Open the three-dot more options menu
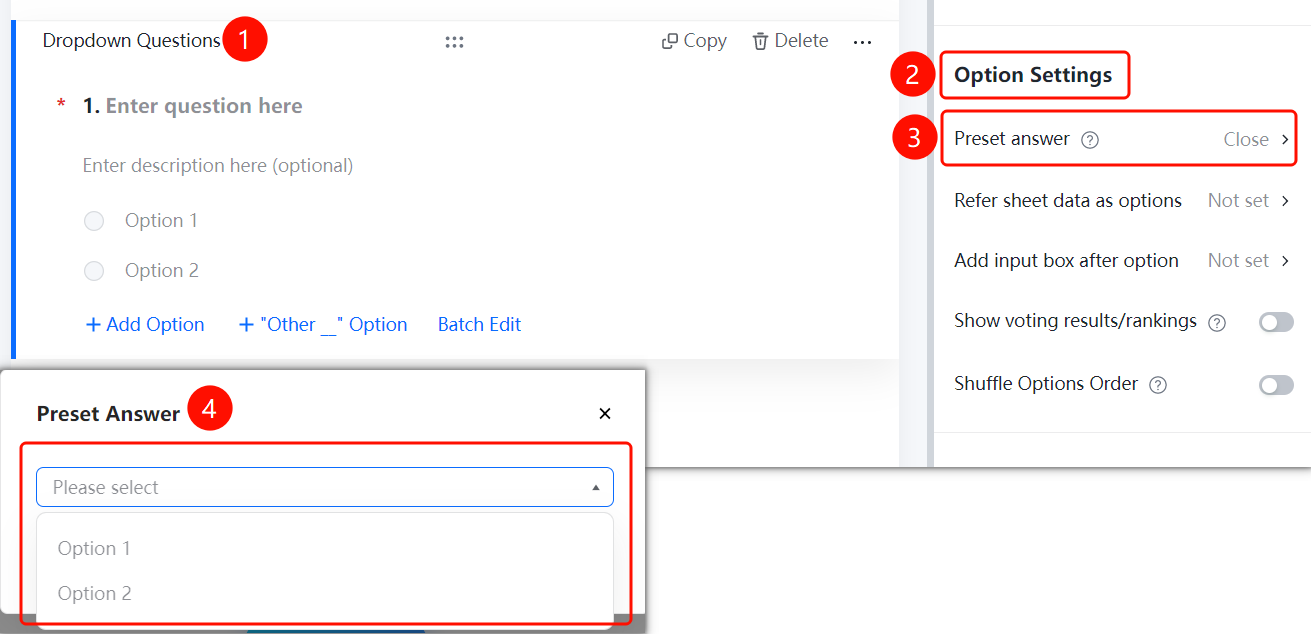Image resolution: width=1311 pixels, height=634 pixels. [862, 42]
